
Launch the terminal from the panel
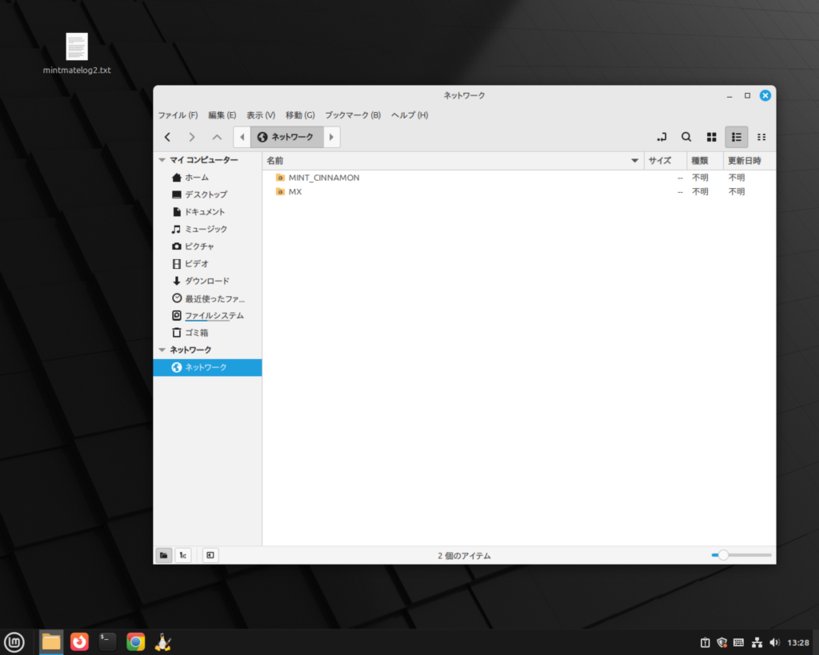point(107,642)
